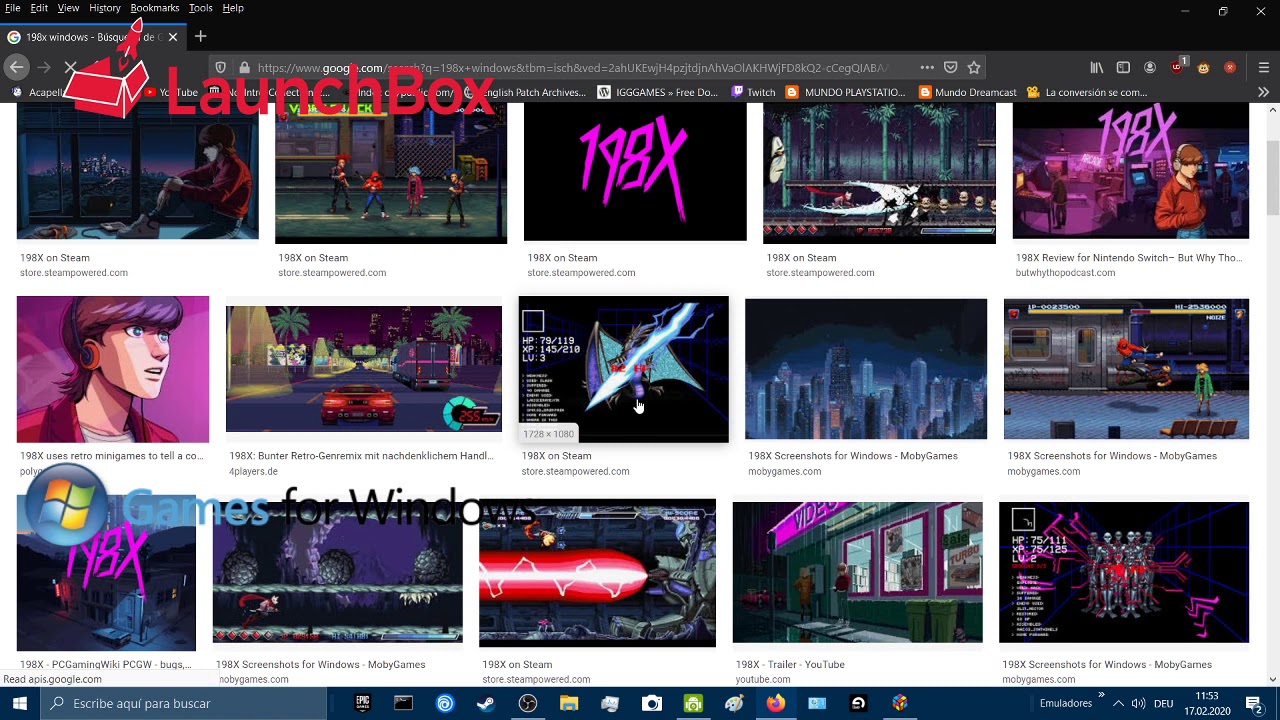Open the subway fight MobyGames thumbnail
The width and height of the screenshot is (1280, 720).
(x=1126, y=369)
